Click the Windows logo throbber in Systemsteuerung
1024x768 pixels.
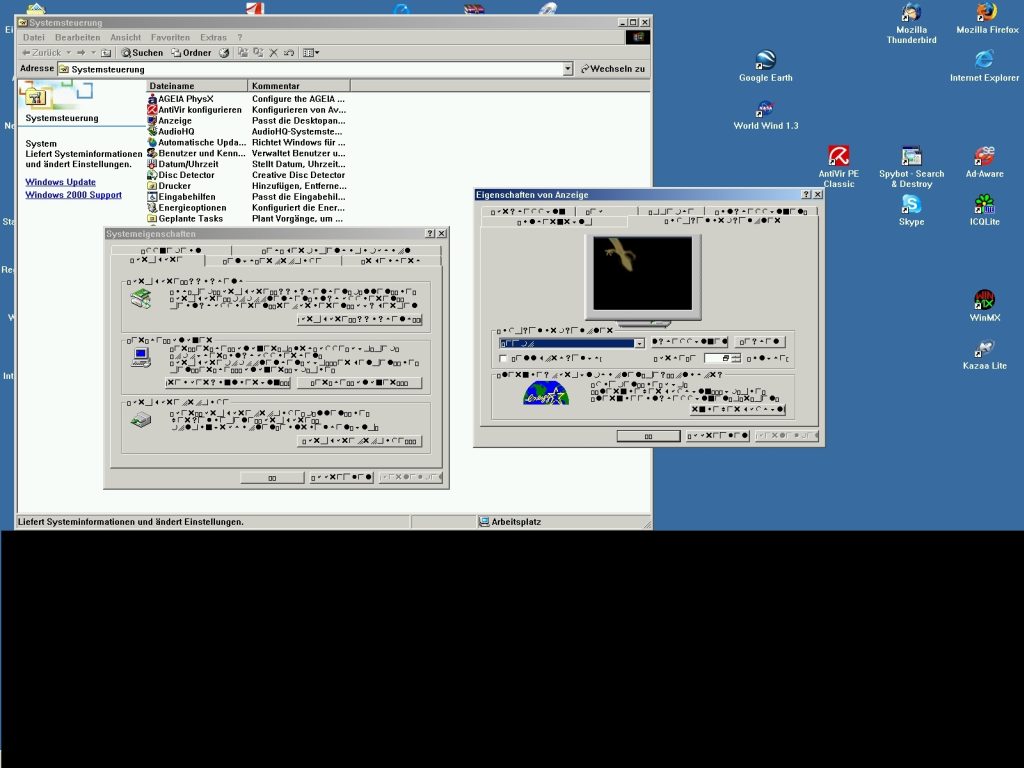coord(638,37)
